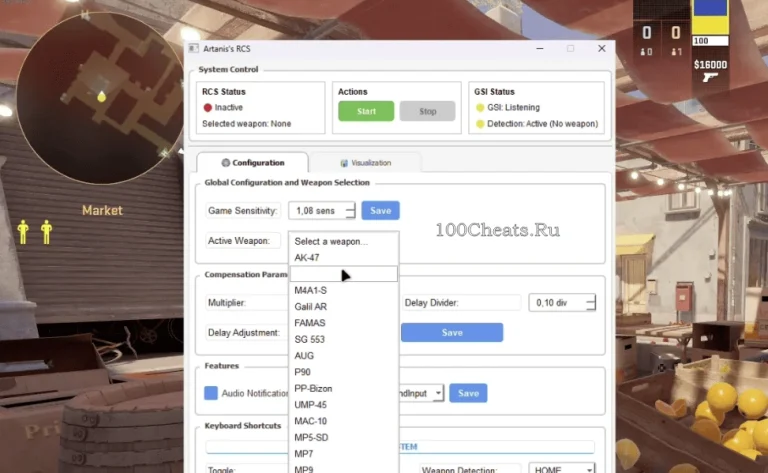Viewport: 768px width, 473px height.
Task: Toggle the Audio Notification checkbox
Action: pyautogui.click(x=211, y=393)
